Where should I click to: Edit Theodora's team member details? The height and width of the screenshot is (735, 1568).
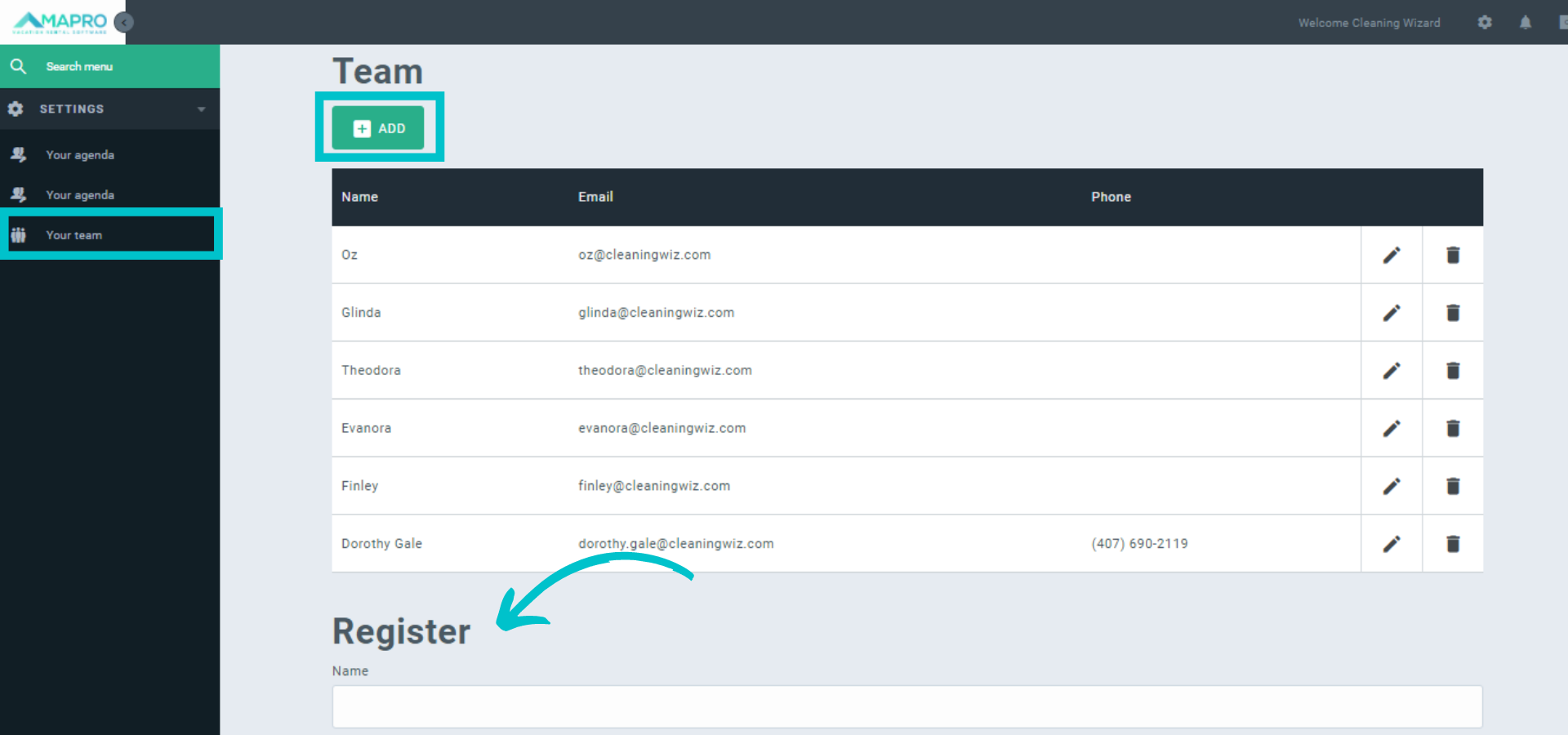point(1391,371)
